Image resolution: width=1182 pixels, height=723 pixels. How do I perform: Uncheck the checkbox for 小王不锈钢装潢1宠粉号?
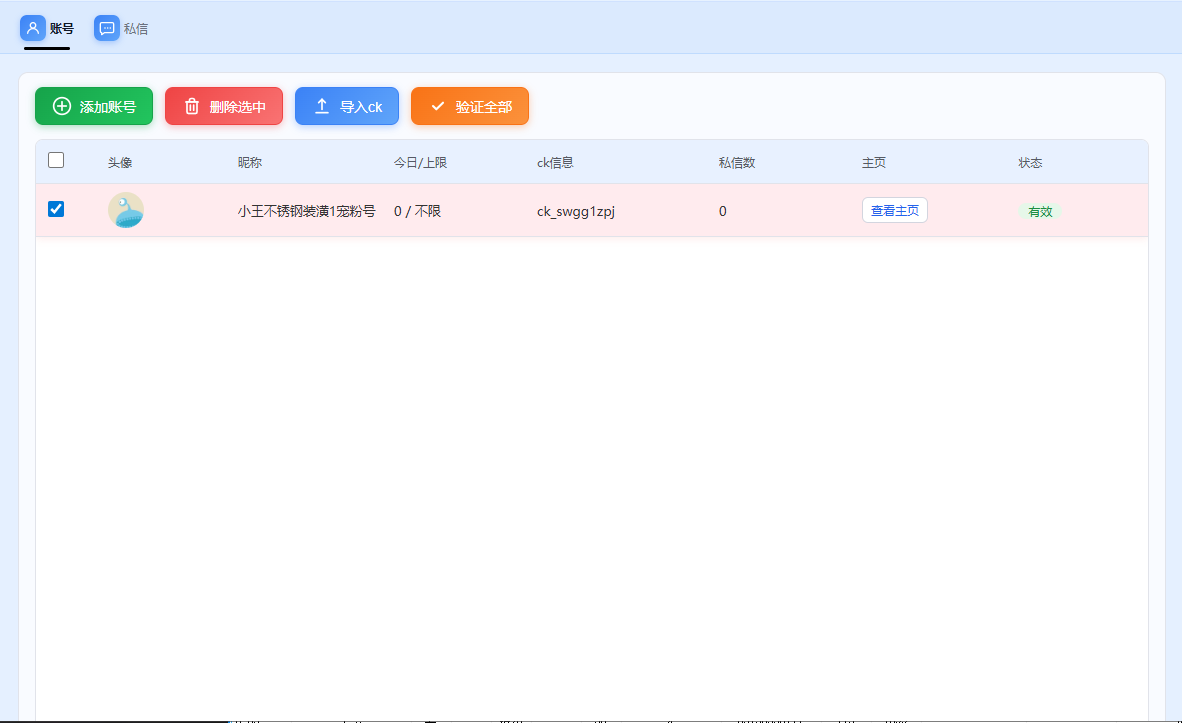tap(56, 209)
